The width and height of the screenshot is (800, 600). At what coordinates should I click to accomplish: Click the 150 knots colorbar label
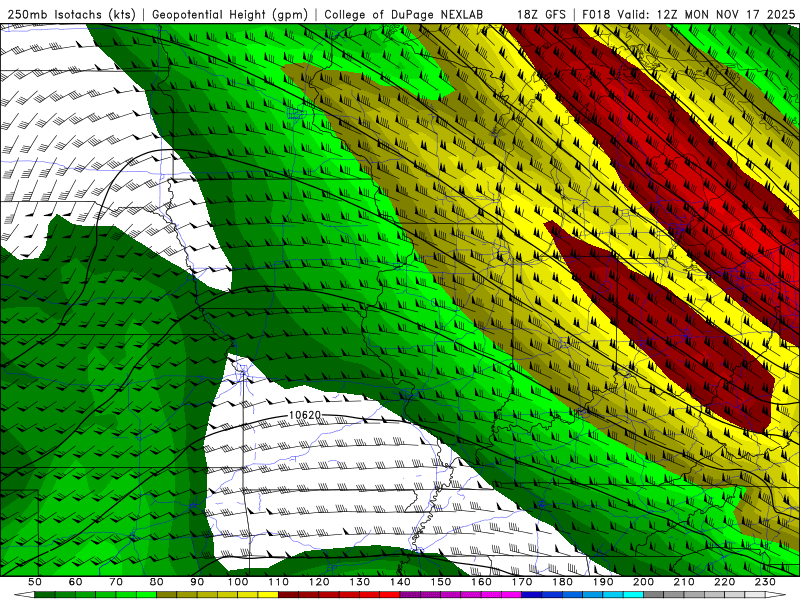441,582
